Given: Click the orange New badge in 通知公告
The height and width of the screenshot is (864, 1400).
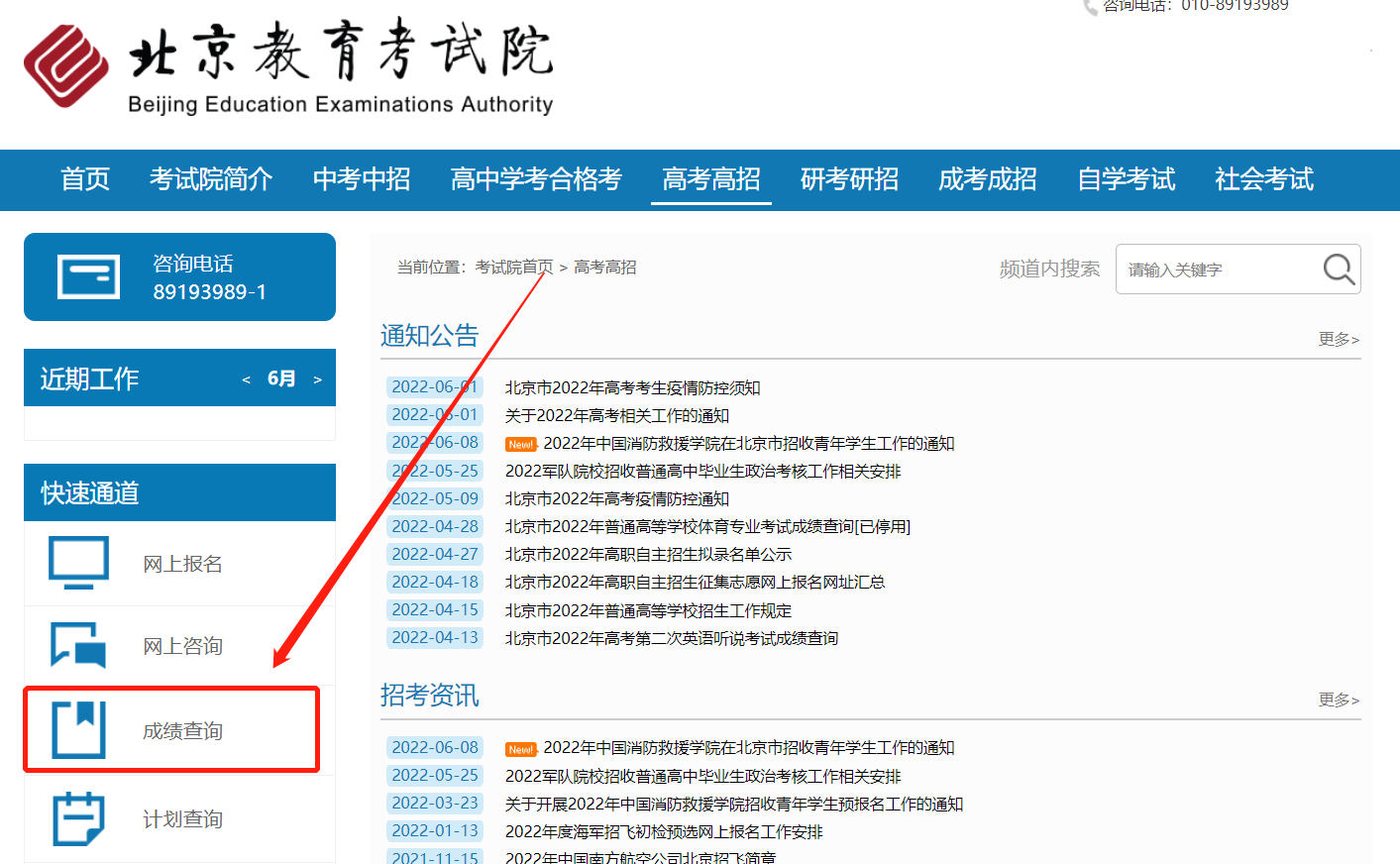Looking at the screenshot, I should click(520, 444).
